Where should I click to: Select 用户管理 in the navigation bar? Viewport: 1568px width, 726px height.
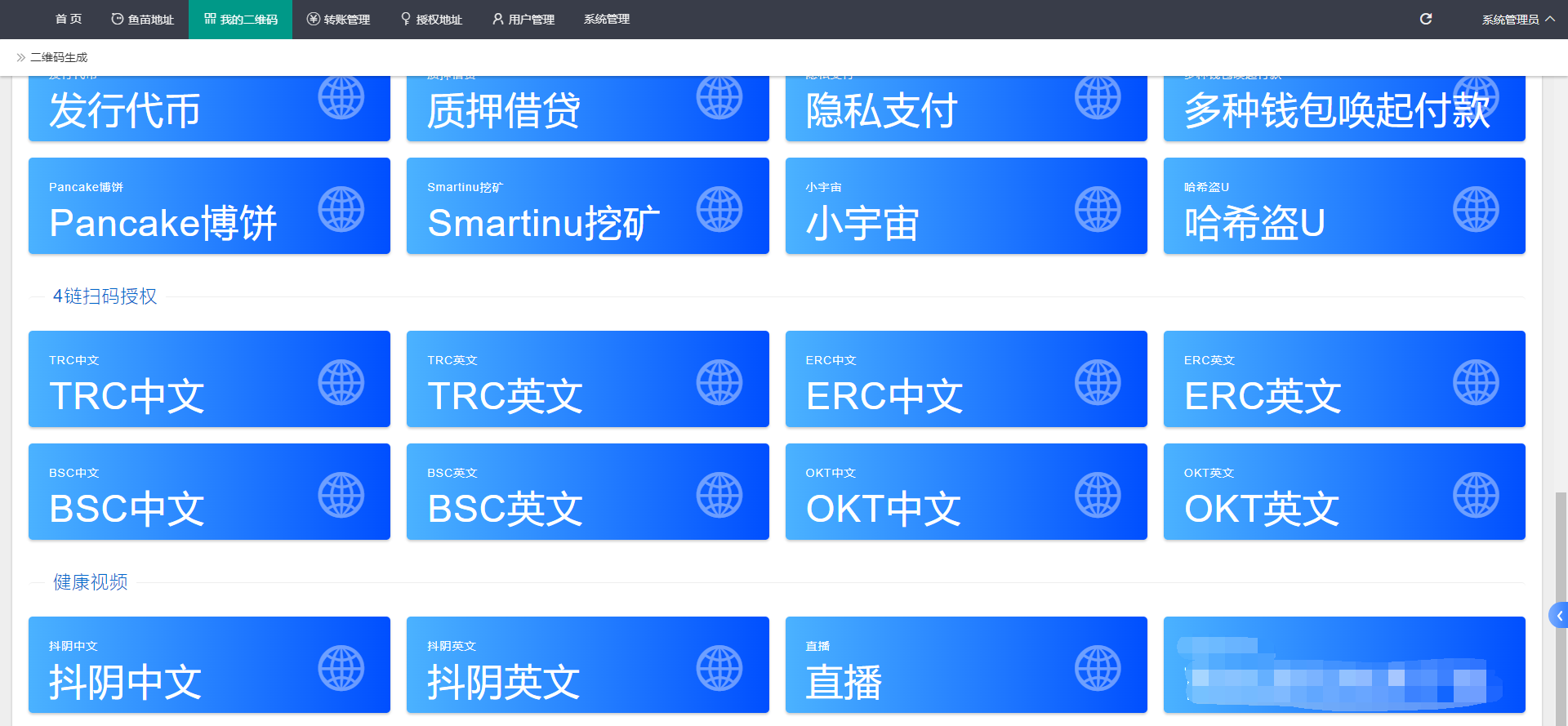[x=523, y=20]
